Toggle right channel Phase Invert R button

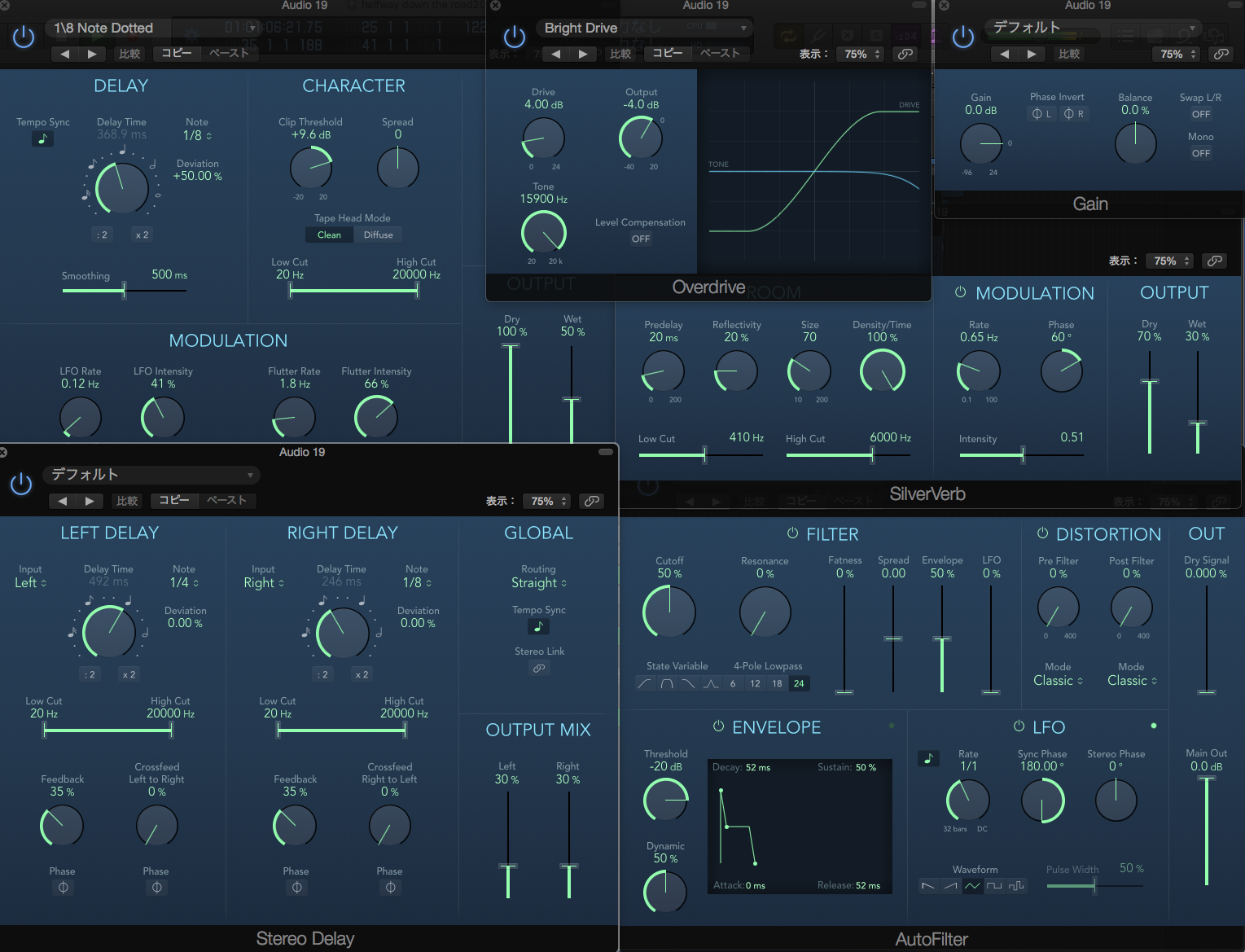pyautogui.click(x=1074, y=114)
